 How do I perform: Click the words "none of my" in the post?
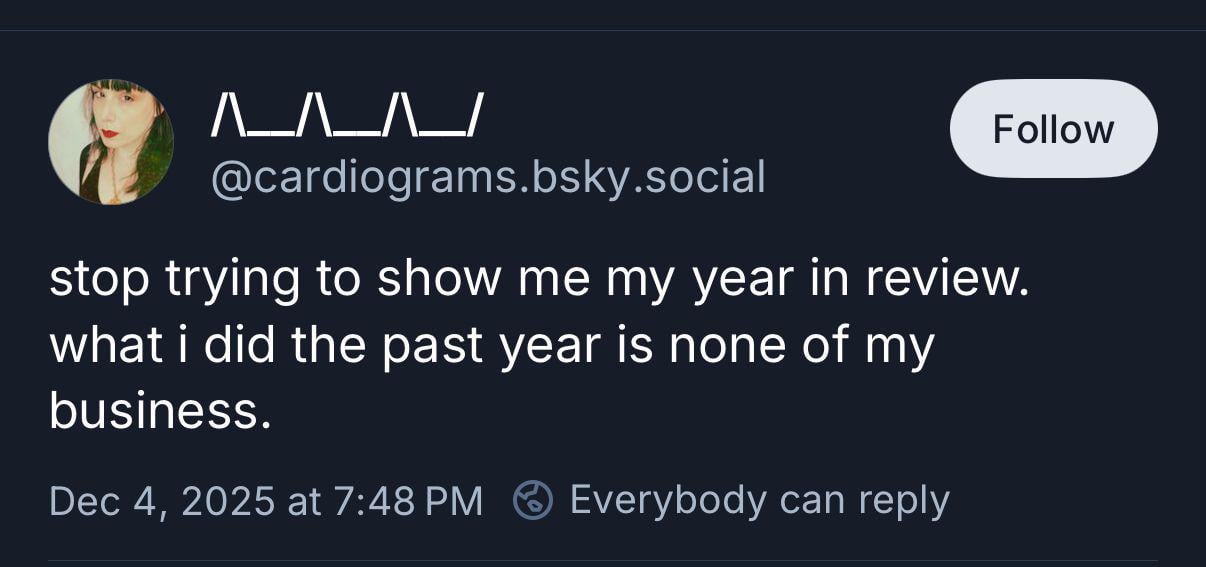tap(800, 346)
